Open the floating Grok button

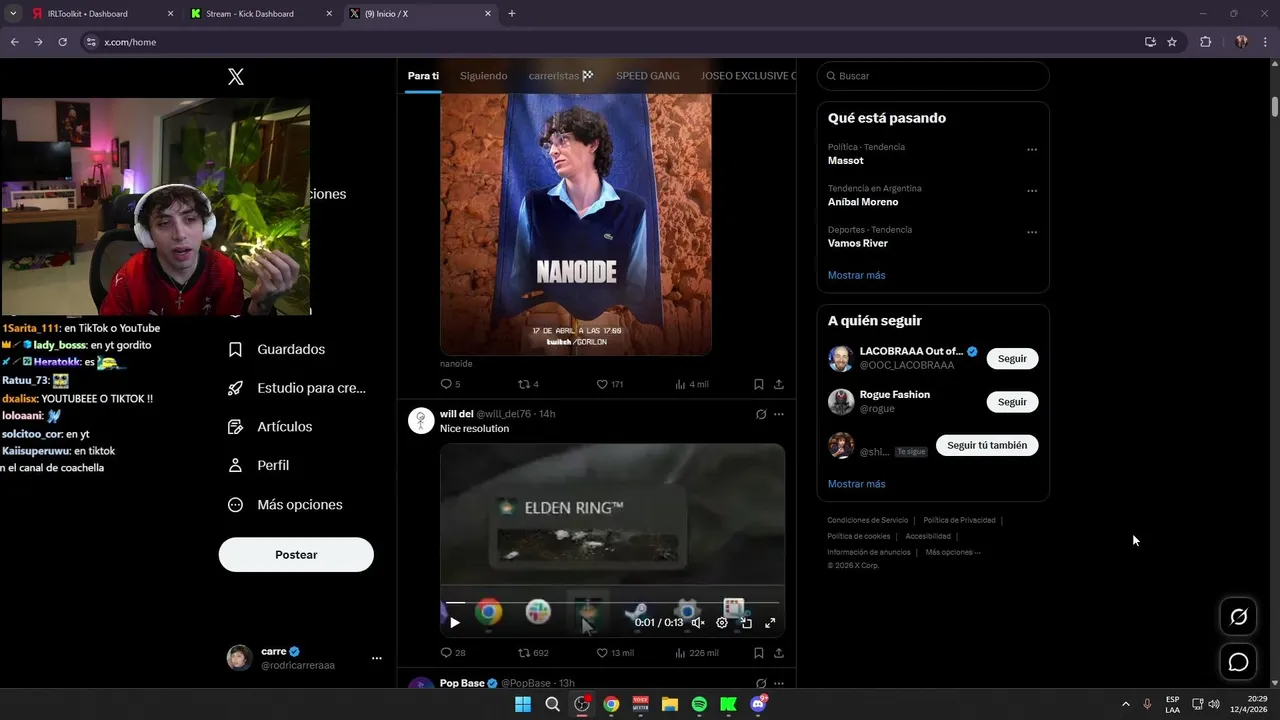(x=1238, y=617)
